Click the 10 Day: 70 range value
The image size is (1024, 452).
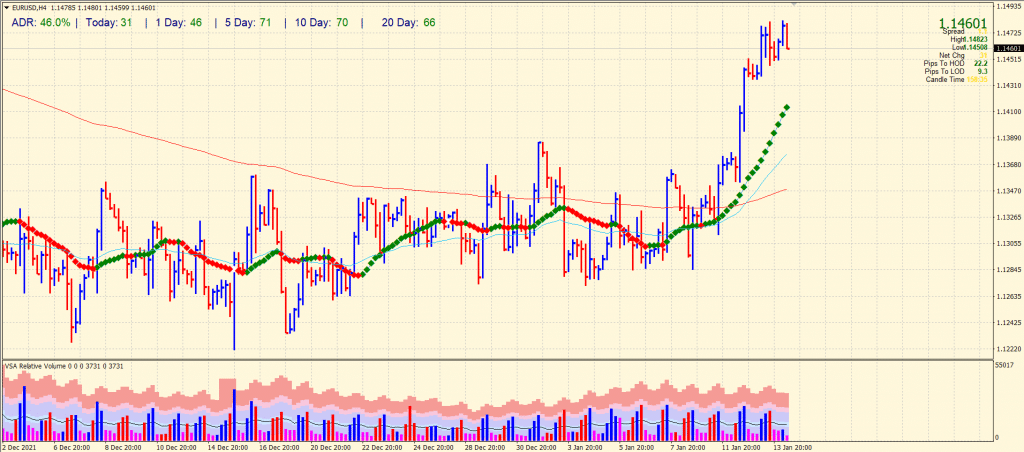pyautogui.click(x=320, y=23)
